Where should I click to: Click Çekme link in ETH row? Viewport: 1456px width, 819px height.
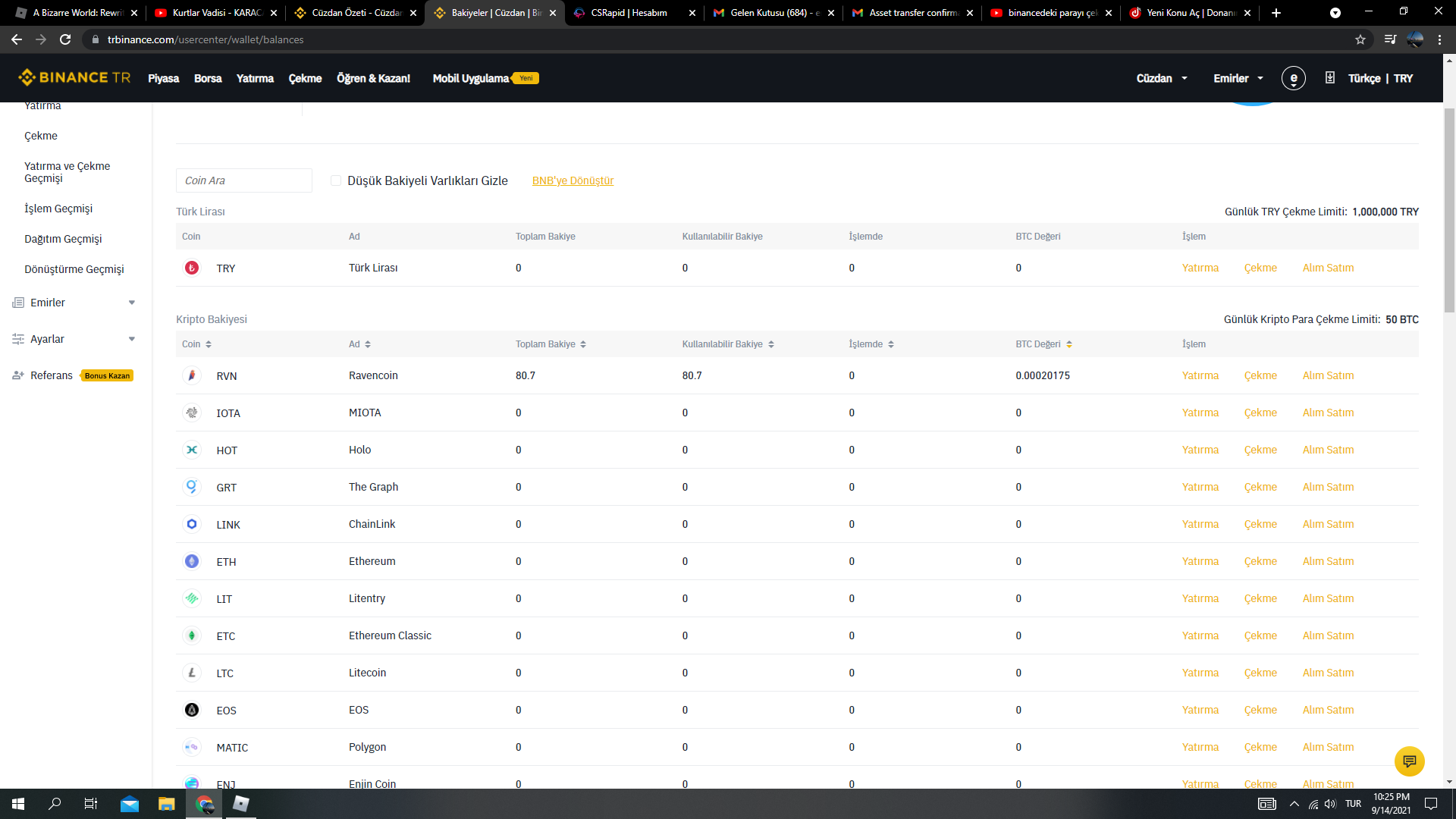click(x=1260, y=561)
